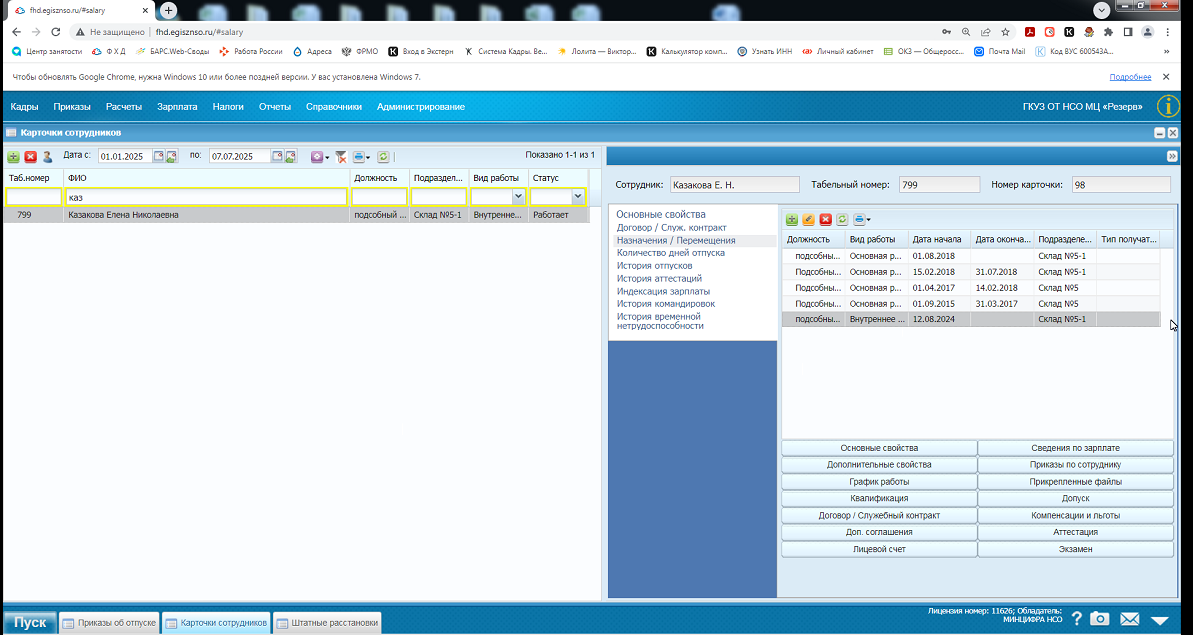Switch to 'Штатные расстановки' taskbar tab

[x=327, y=623]
